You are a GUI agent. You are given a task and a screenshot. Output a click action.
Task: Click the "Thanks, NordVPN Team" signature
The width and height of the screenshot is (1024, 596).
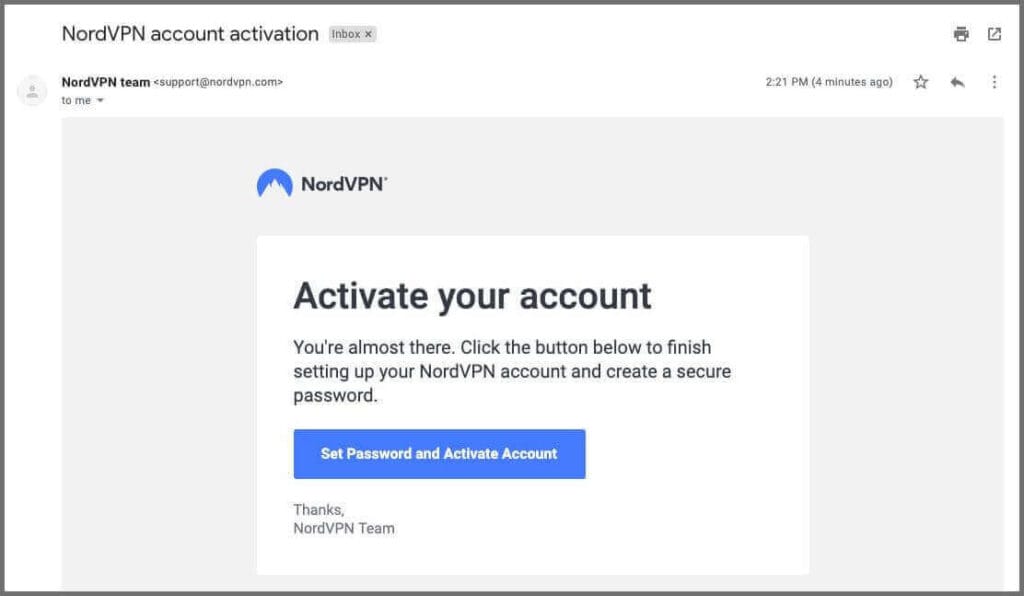[343, 519]
